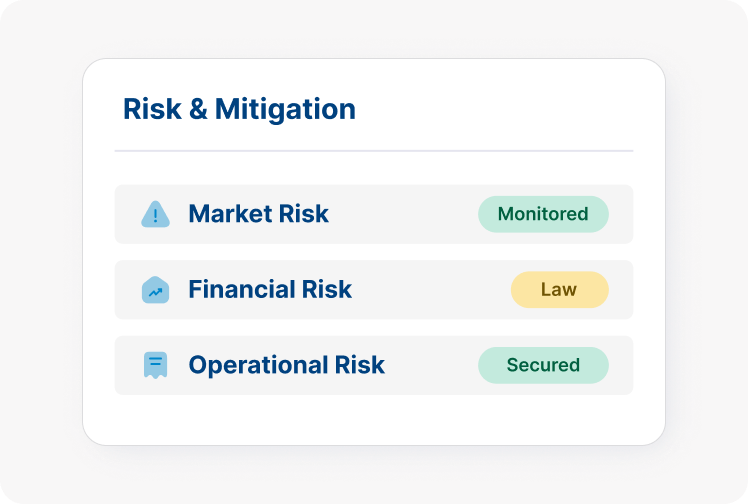The width and height of the screenshot is (748, 504).
Task: Click the word Mitigation in the card title
Action: [285, 109]
